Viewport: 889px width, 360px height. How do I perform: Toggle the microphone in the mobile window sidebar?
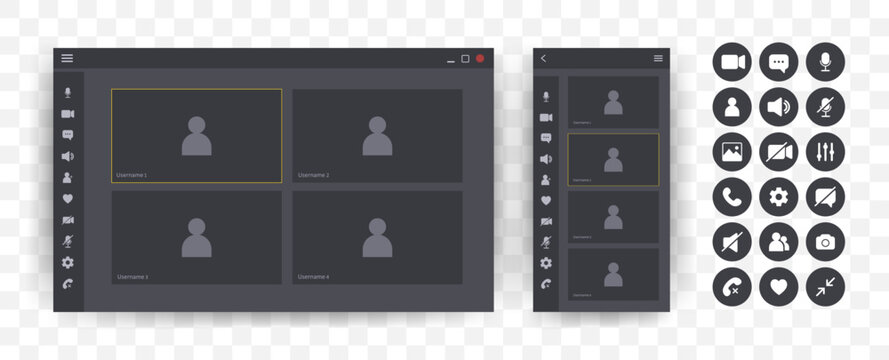click(546, 97)
